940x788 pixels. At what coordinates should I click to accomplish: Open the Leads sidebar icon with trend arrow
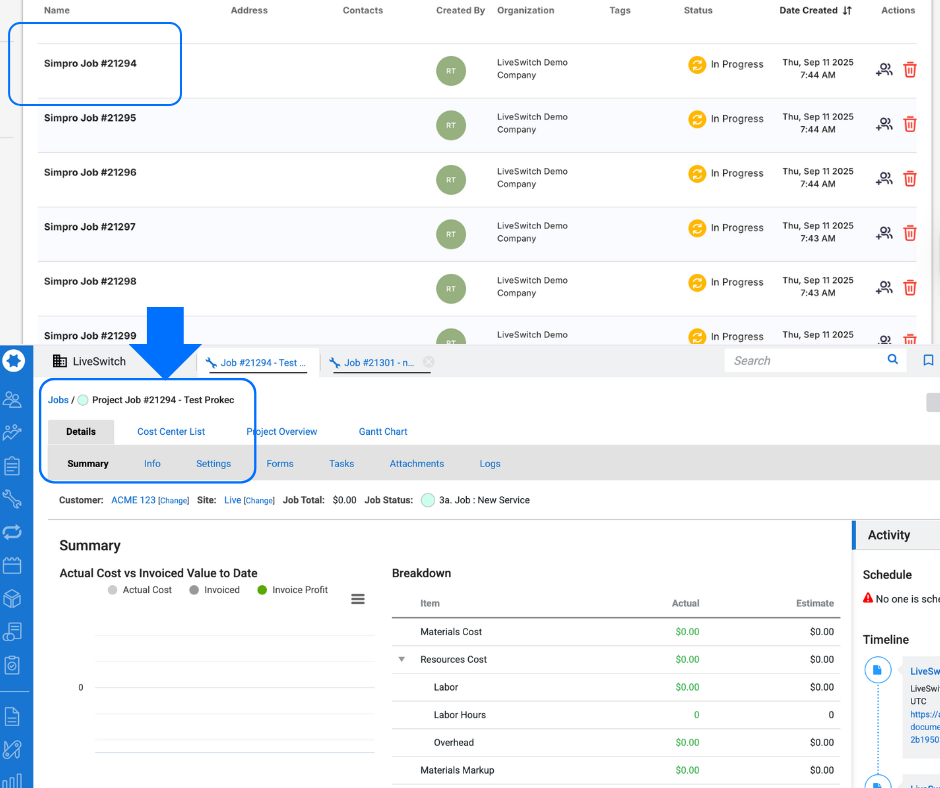(12, 432)
